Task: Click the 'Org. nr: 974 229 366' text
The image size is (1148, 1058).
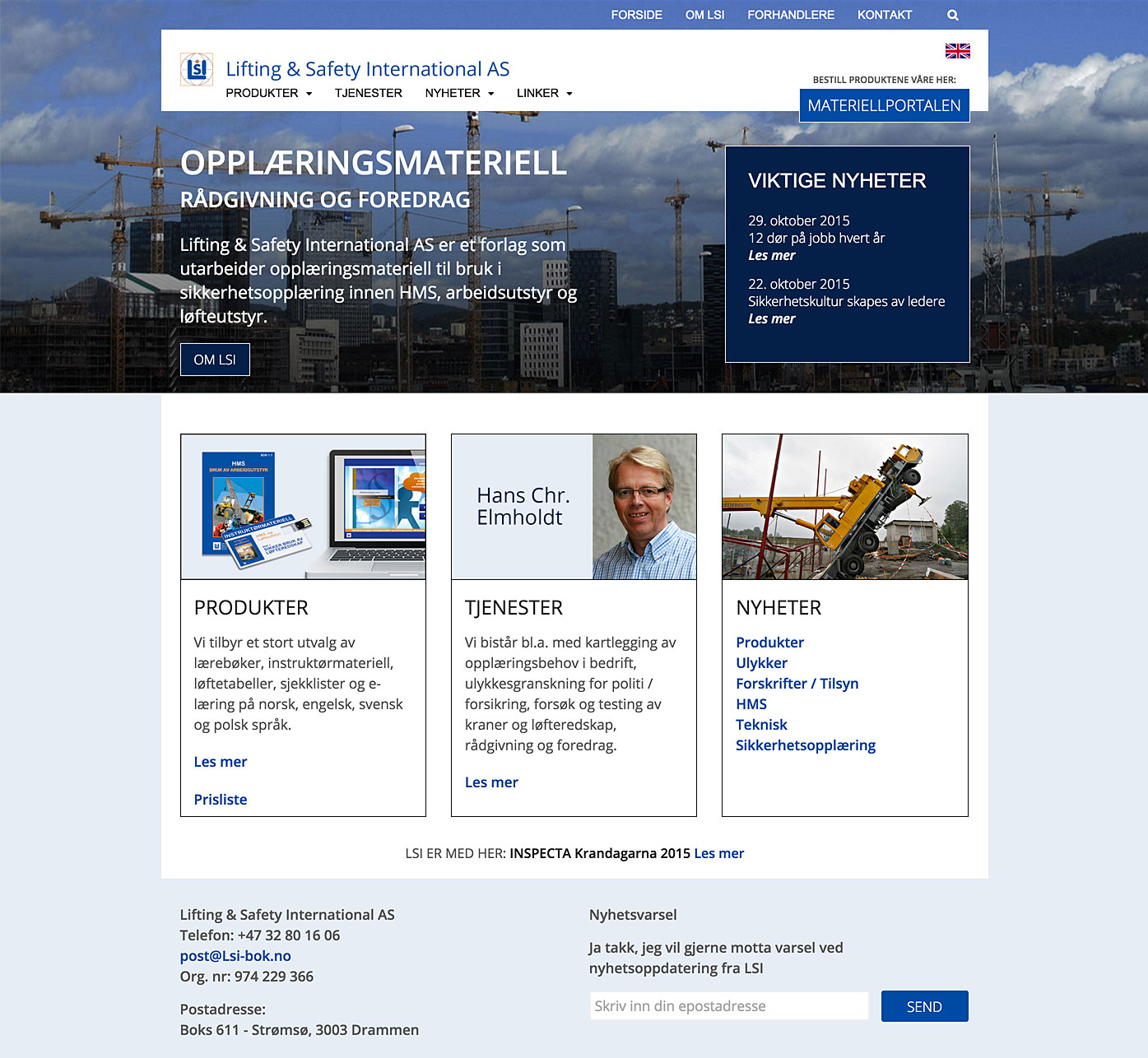Action: pos(247,977)
